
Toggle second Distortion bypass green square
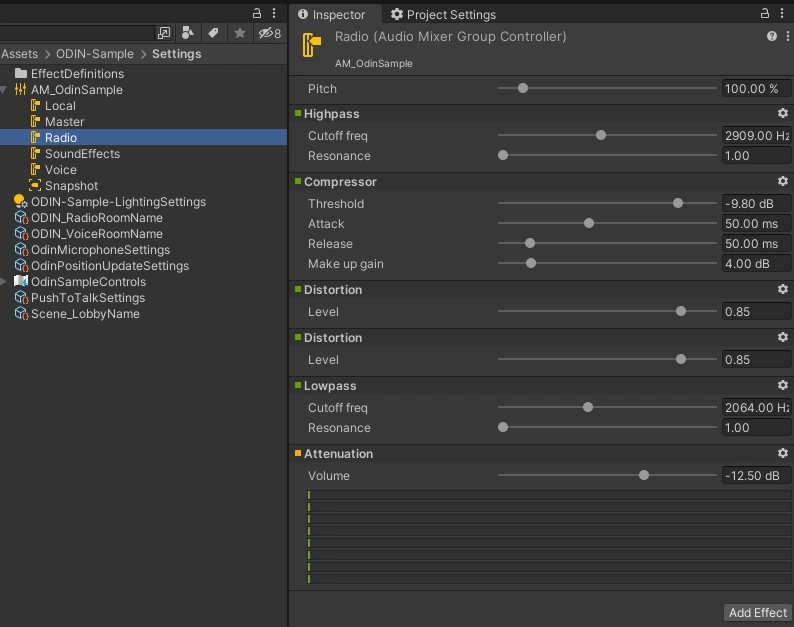pos(298,337)
